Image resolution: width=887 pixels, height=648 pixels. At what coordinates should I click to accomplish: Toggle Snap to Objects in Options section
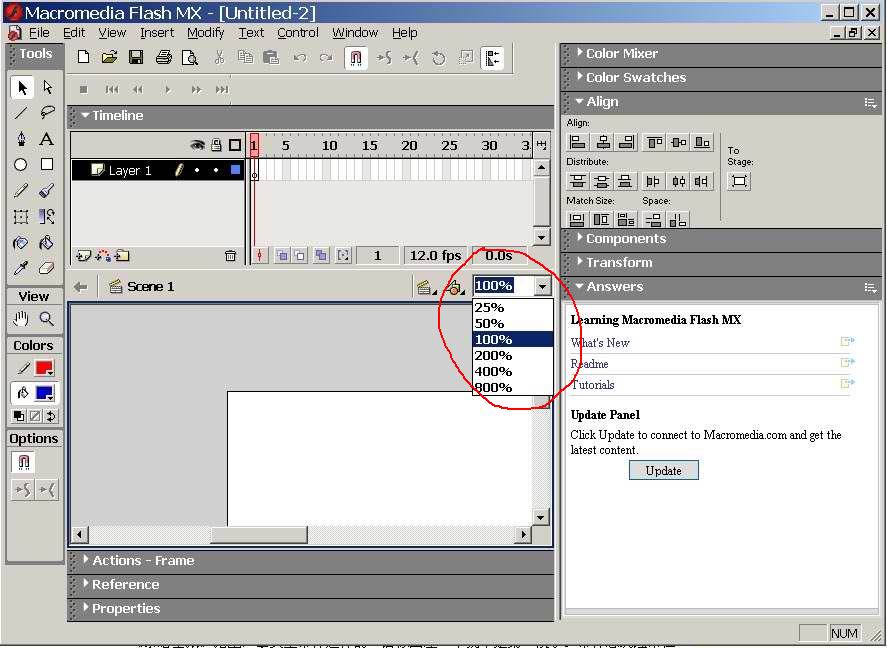point(23,463)
